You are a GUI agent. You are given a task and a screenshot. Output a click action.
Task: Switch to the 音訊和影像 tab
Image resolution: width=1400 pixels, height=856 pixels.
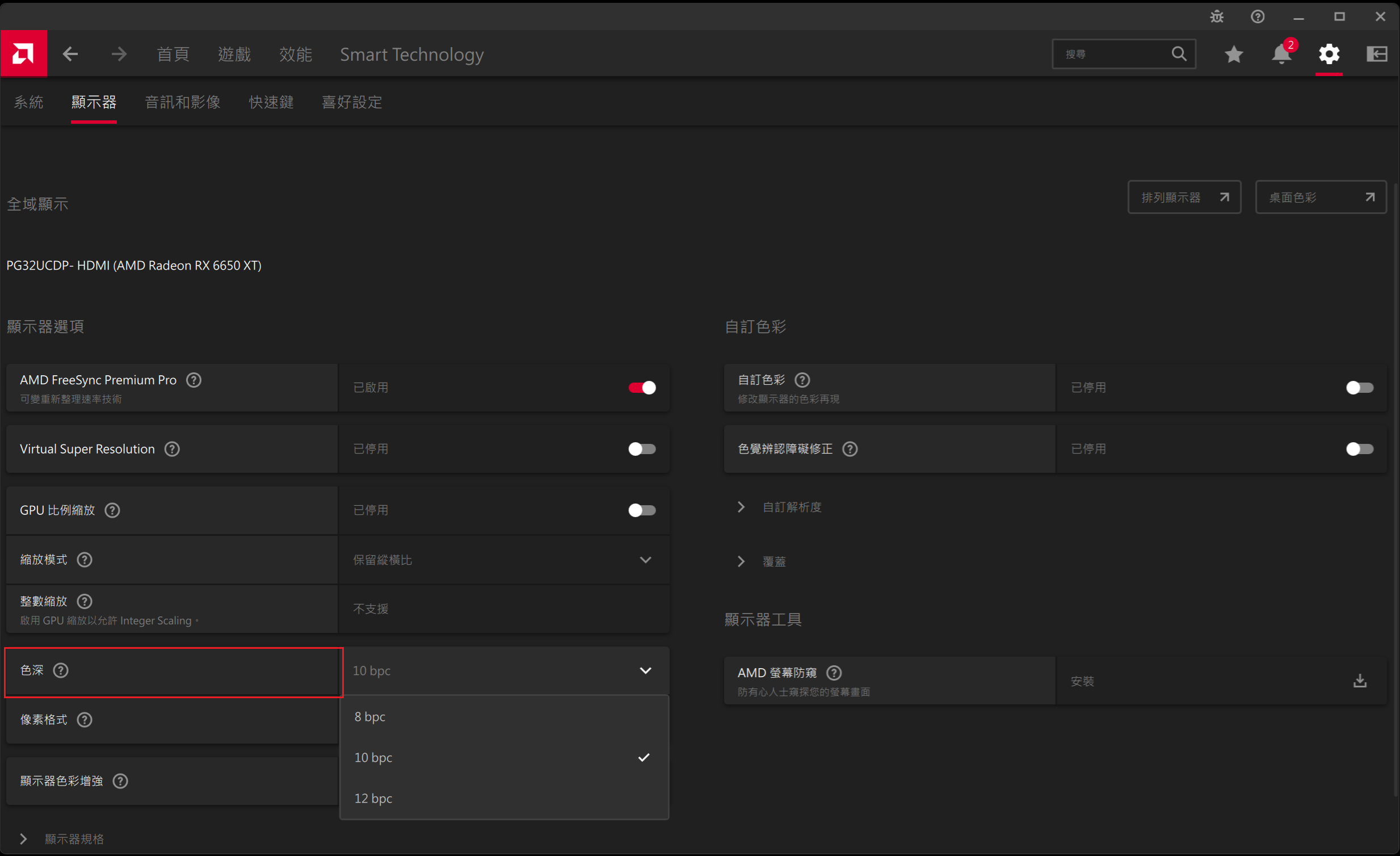182,102
